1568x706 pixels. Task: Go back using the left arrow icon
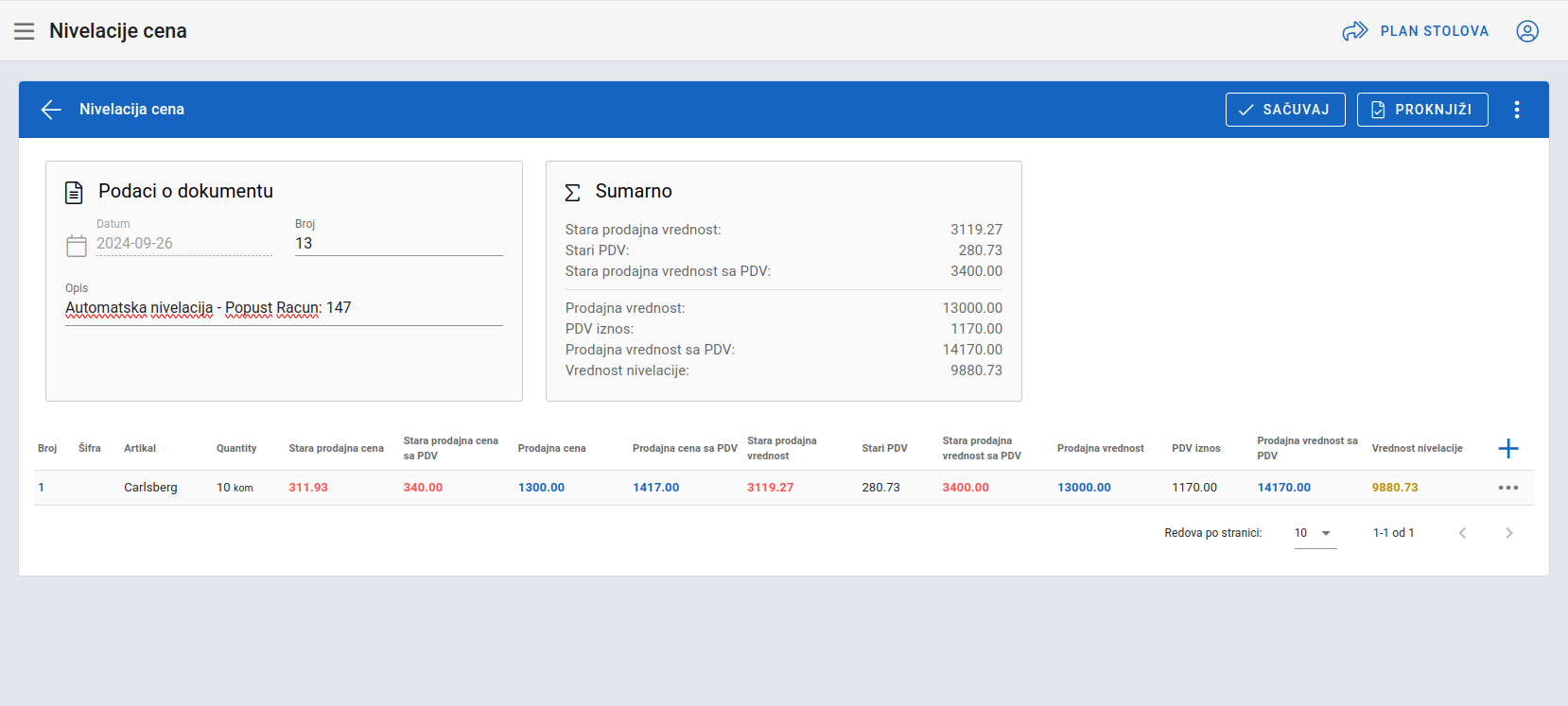point(51,110)
